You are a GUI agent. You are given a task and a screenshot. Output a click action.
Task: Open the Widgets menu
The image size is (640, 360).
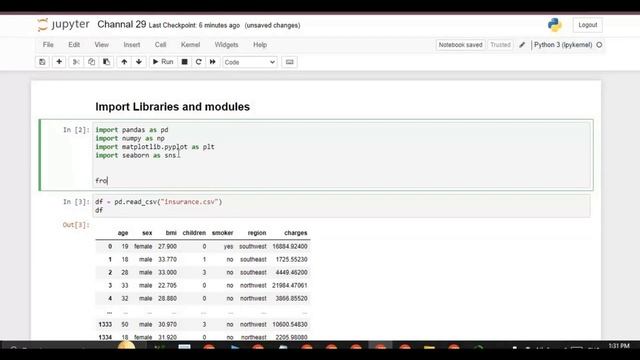pos(226,45)
